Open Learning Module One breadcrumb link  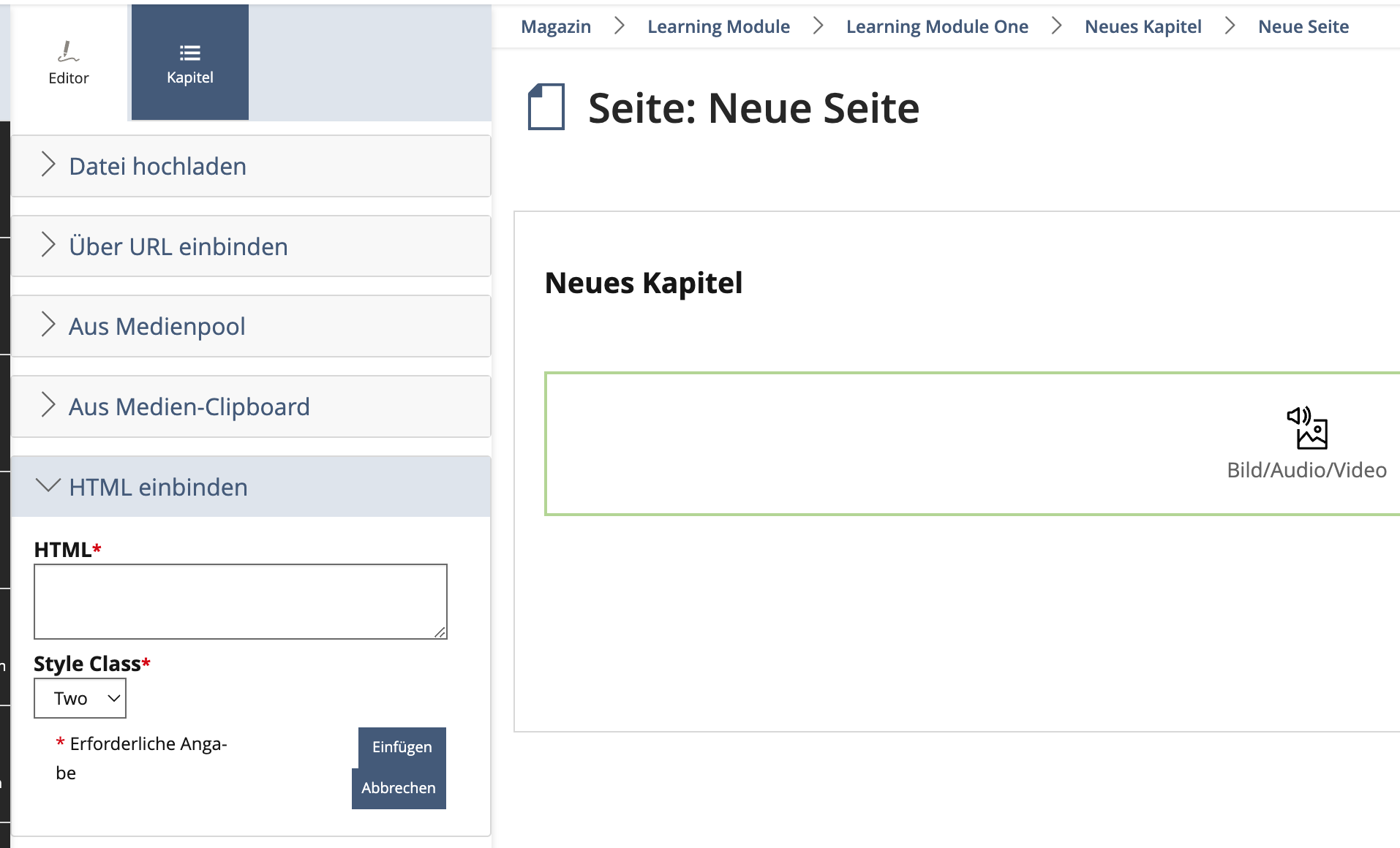[x=937, y=27]
